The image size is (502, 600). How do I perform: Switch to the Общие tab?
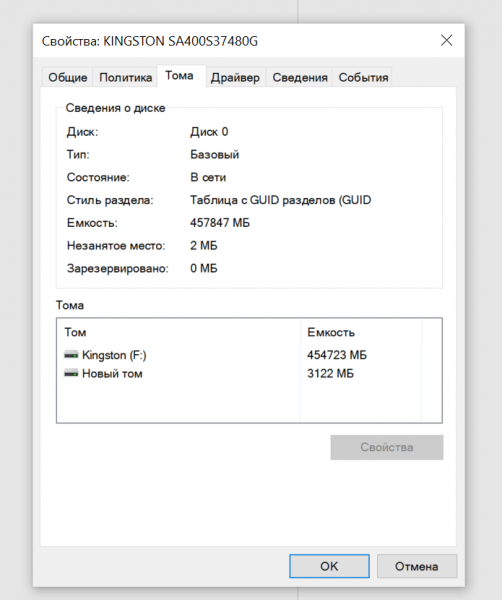coord(67,77)
